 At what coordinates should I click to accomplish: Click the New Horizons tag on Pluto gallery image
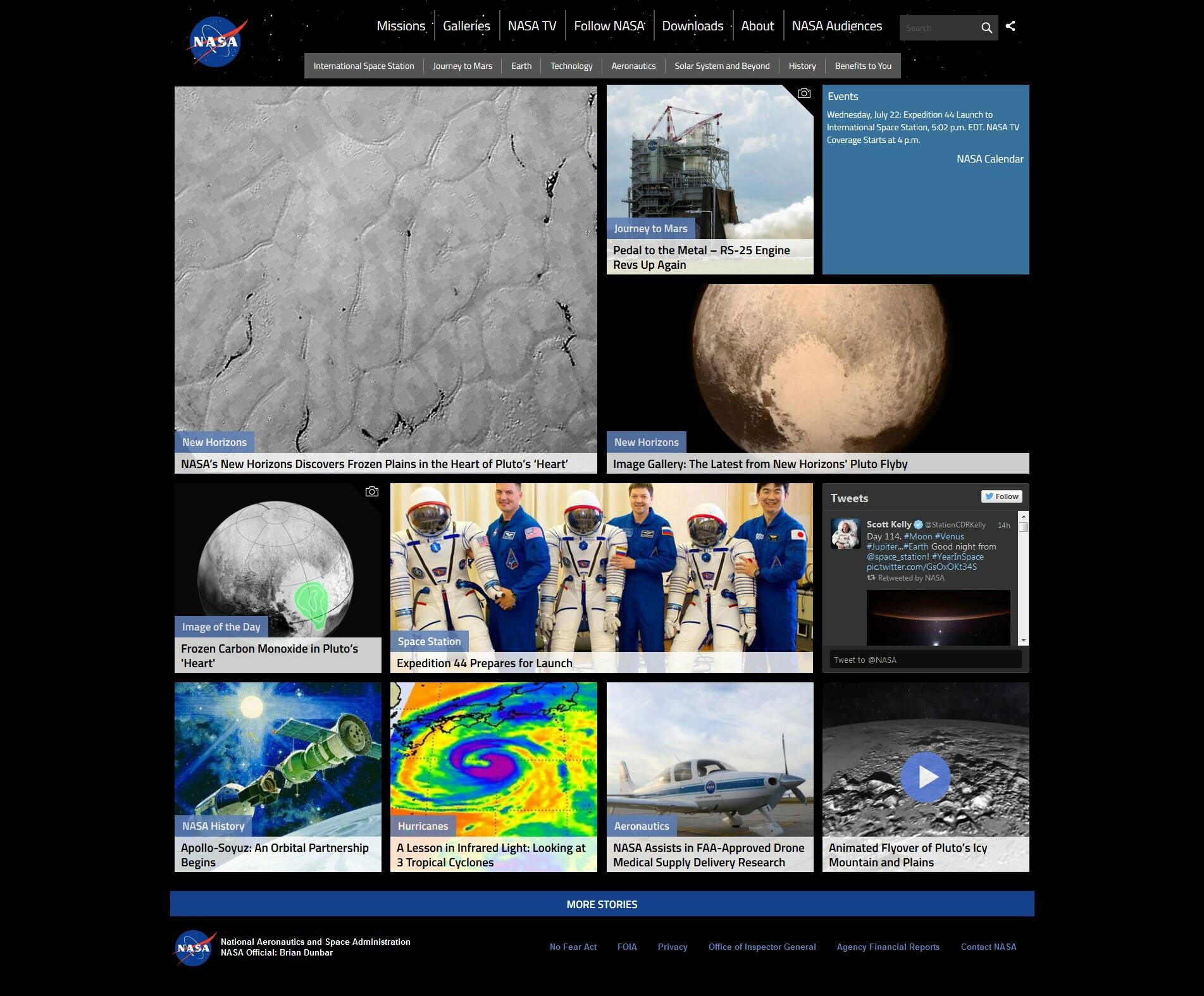pyautogui.click(x=646, y=442)
